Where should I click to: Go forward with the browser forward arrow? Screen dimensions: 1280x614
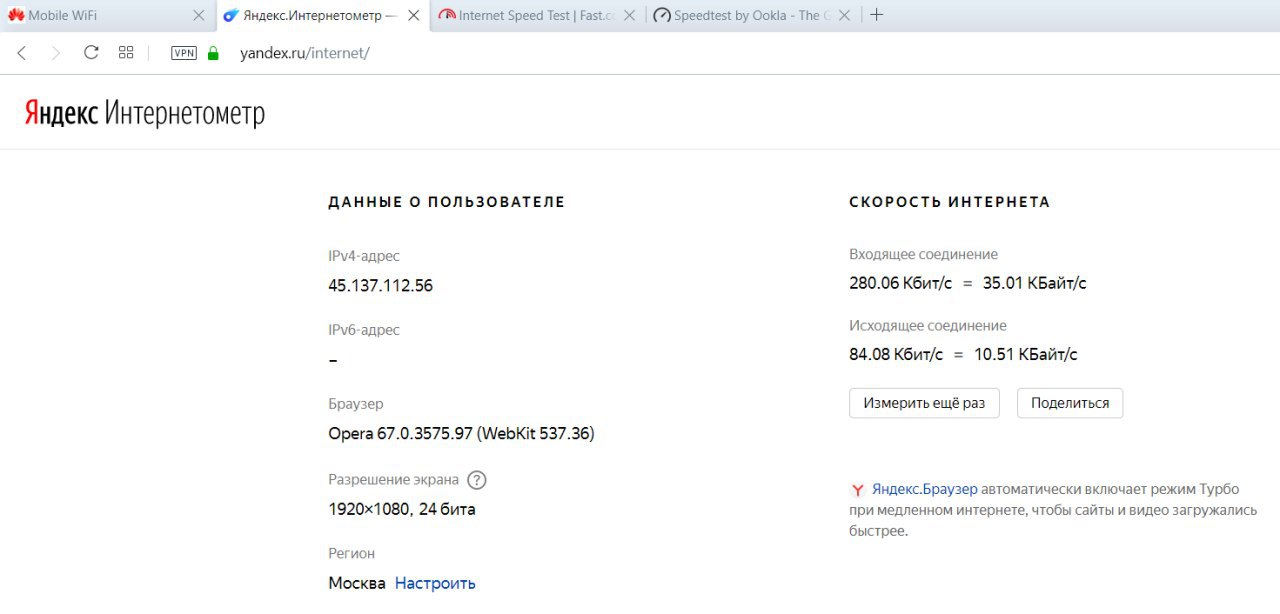(56, 53)
